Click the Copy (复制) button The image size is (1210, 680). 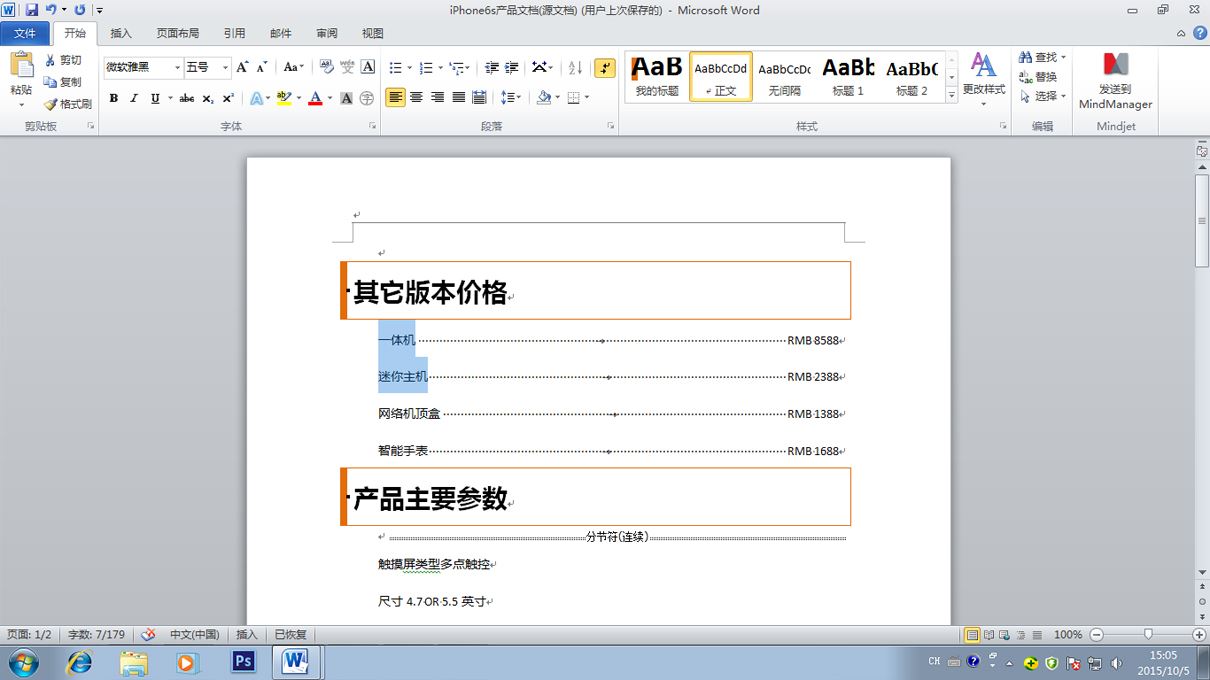[64, 82]
